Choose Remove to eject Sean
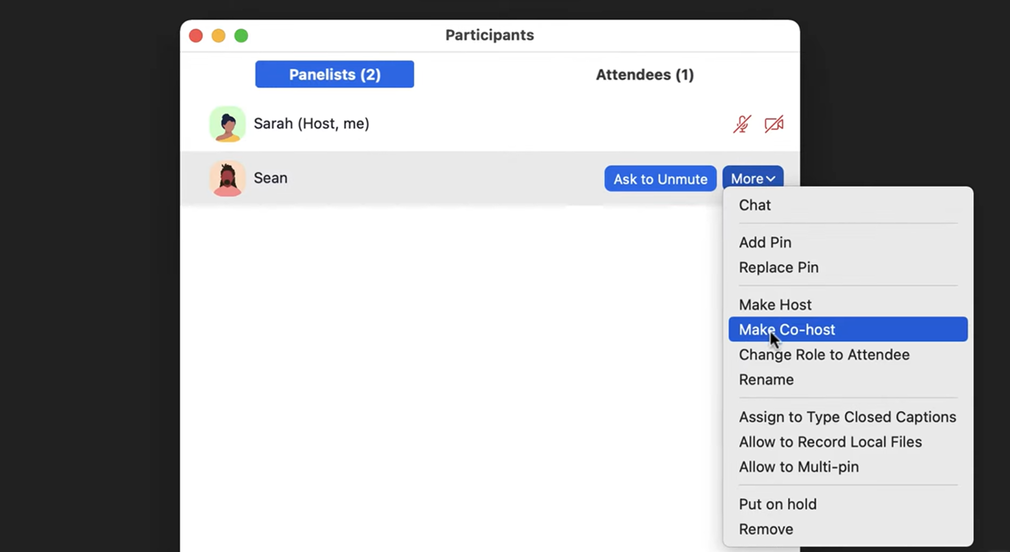The height and width of the screenshot is (552, 1010). [x=766, y=529]
